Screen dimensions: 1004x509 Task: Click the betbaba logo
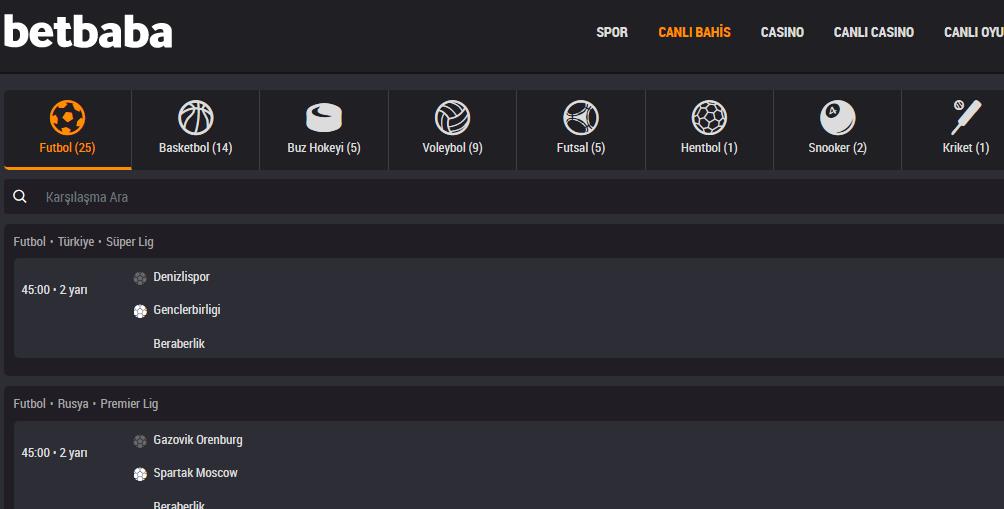88,31
